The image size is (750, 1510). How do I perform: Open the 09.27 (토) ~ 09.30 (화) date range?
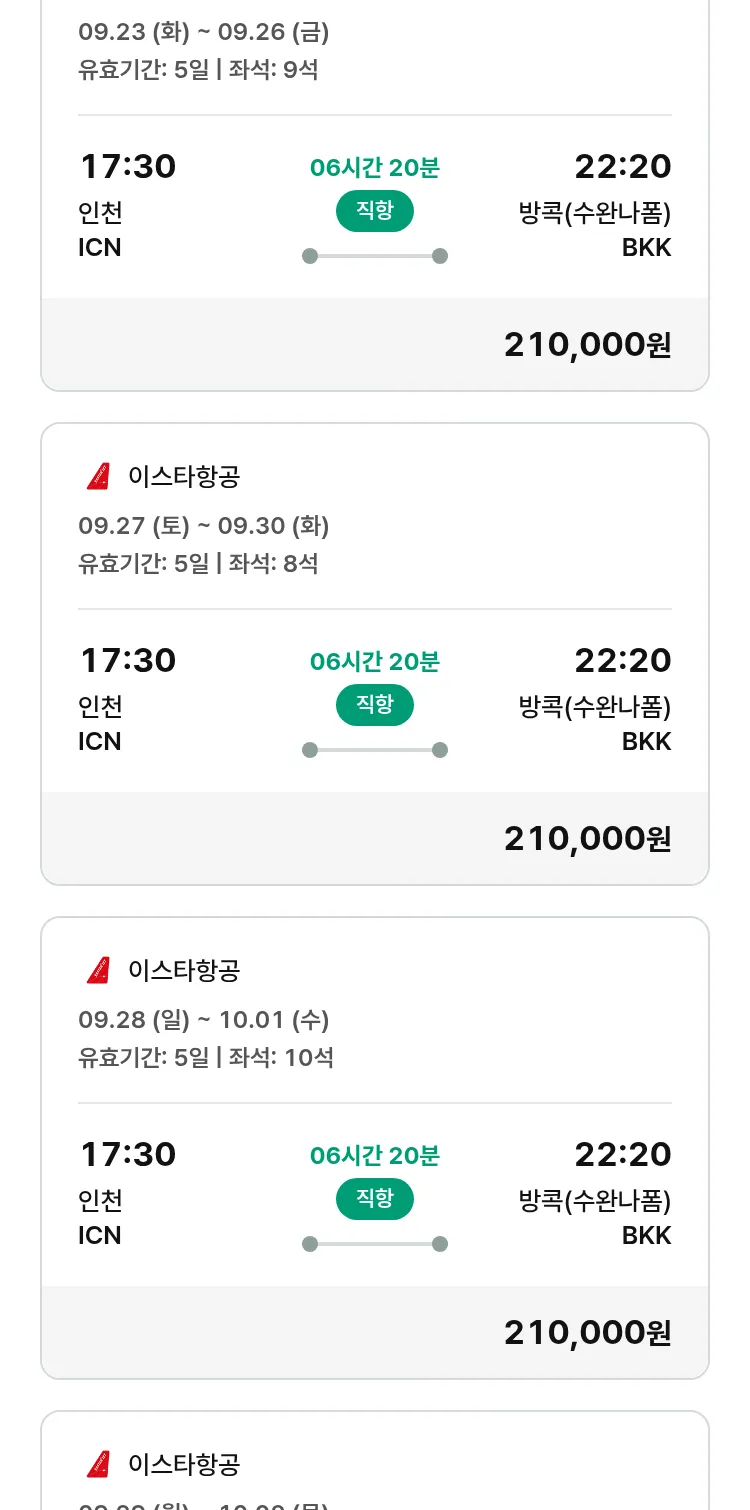[x=203, y=526]
